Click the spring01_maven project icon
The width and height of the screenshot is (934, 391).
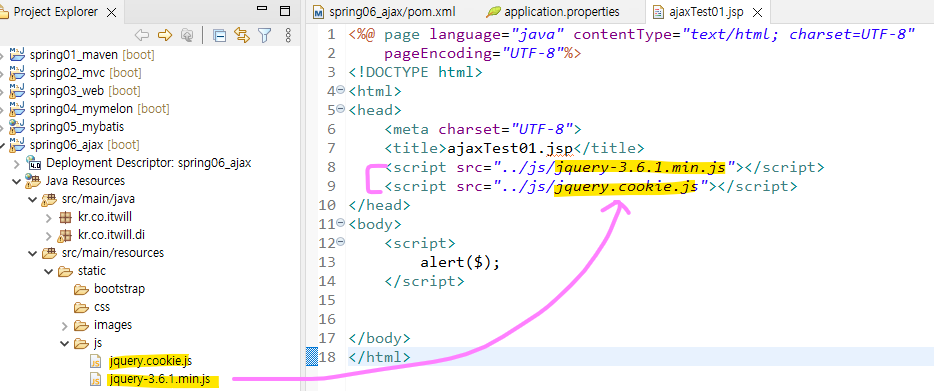tap(17, 55)
